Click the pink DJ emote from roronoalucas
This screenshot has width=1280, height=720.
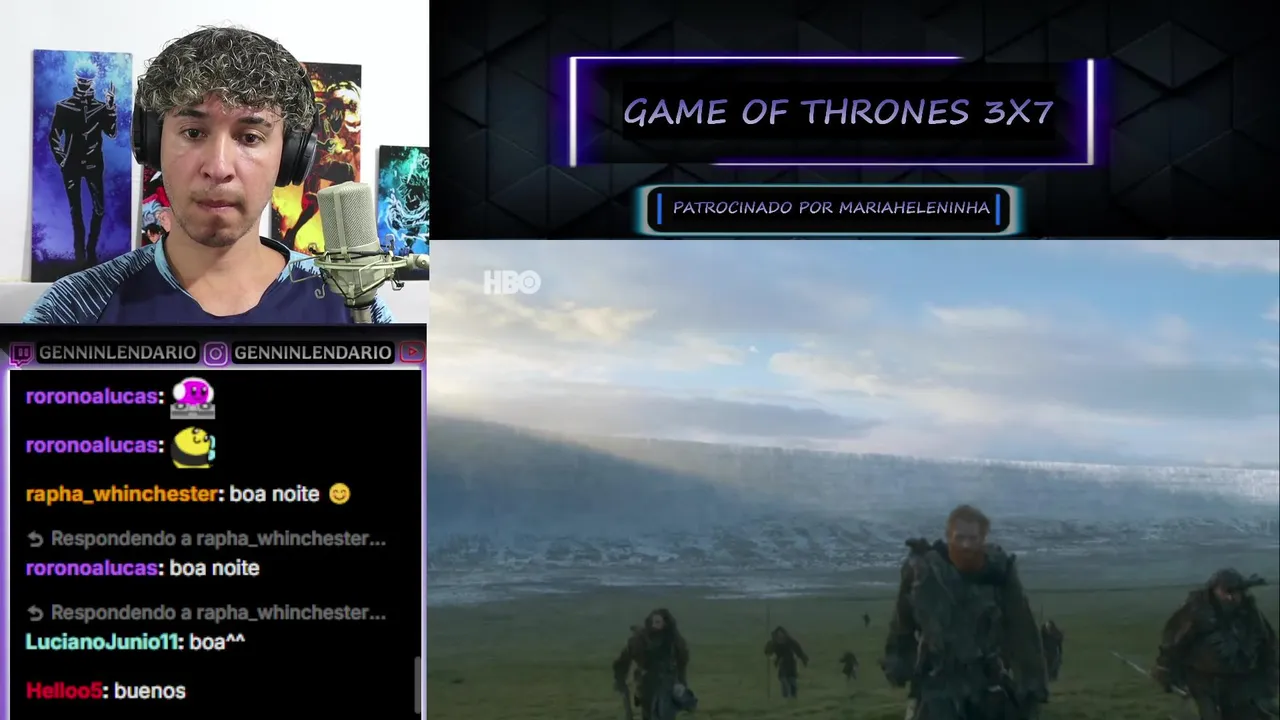tap(192, 397)
